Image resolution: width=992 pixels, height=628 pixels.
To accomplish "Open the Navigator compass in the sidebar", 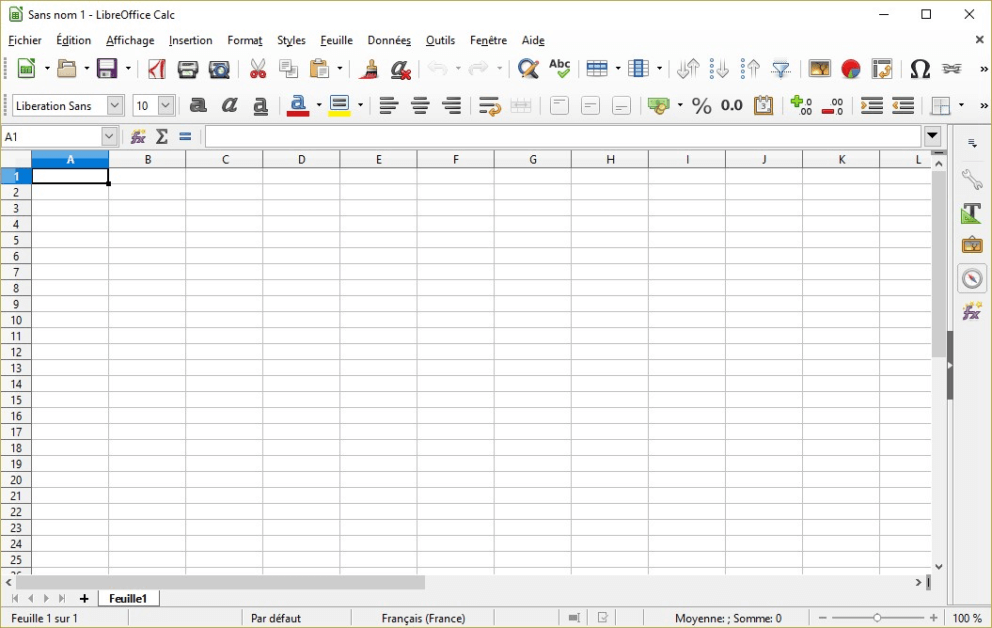I will point(972,279).
